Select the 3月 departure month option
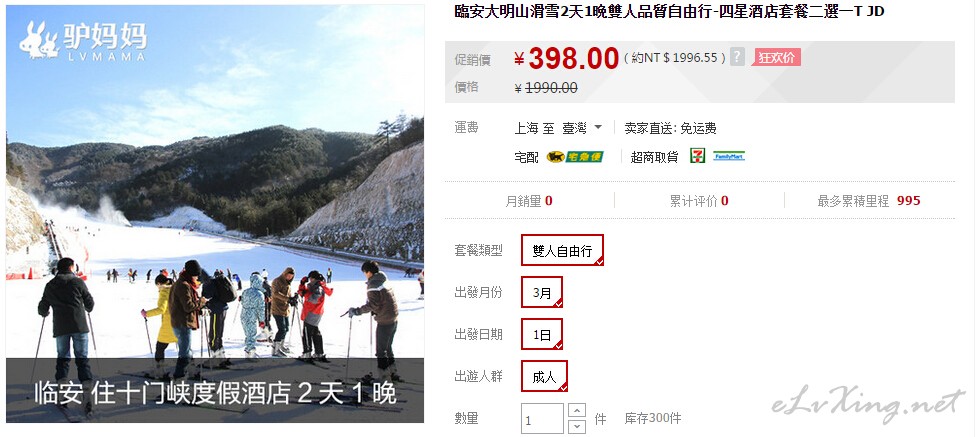The width and height of the screenshot is (976, 437). point(542,292)
